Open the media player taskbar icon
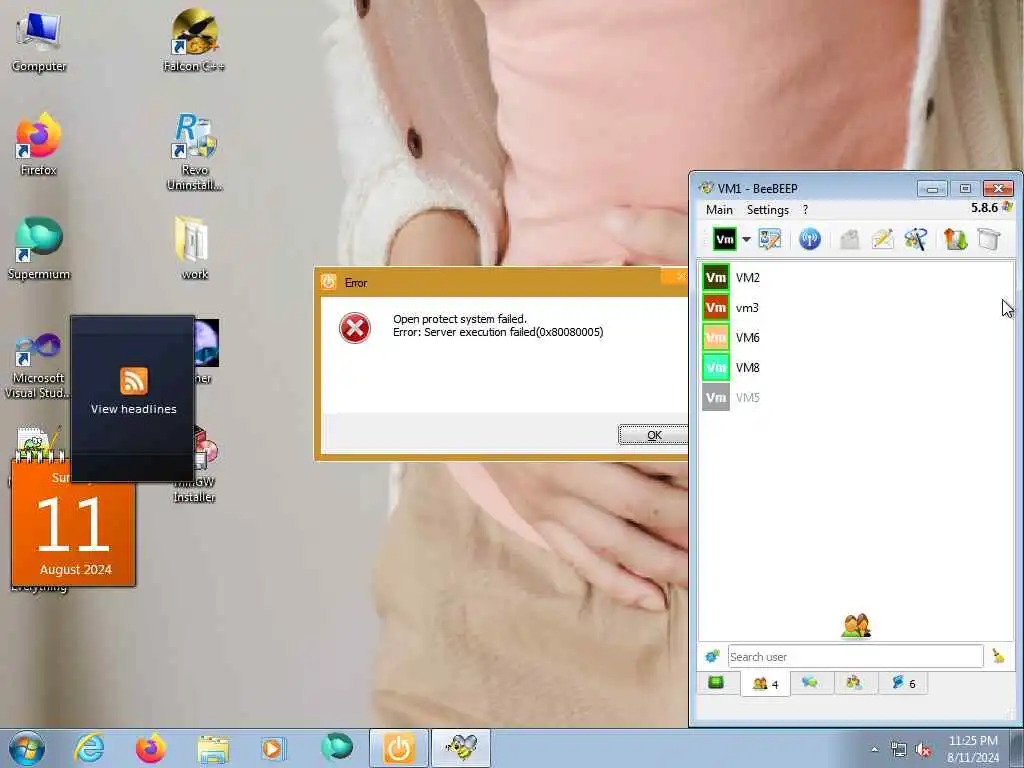The width and height of the screenshot is (1024, 768). click(x=272, y=748)
